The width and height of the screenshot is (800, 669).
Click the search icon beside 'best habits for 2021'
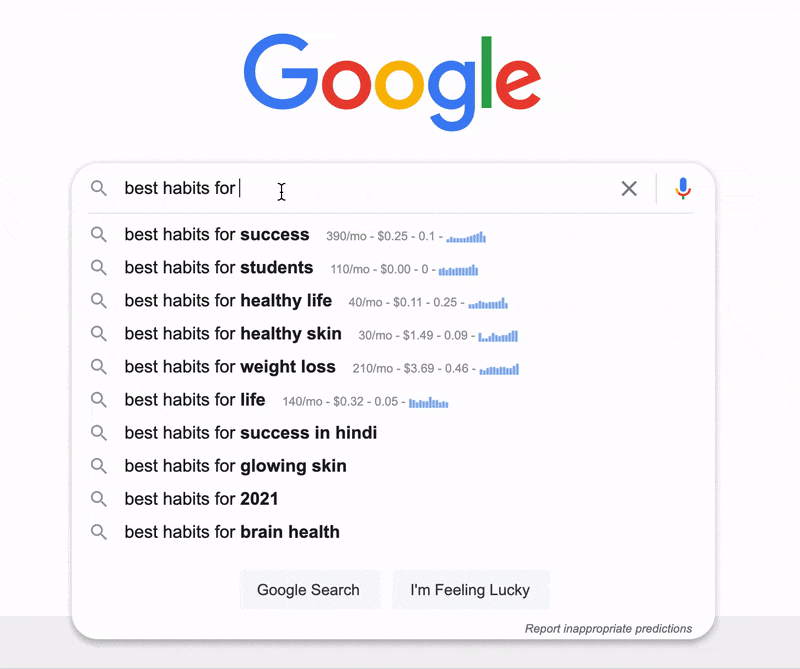pyautogui.click(x=98, y=499)
